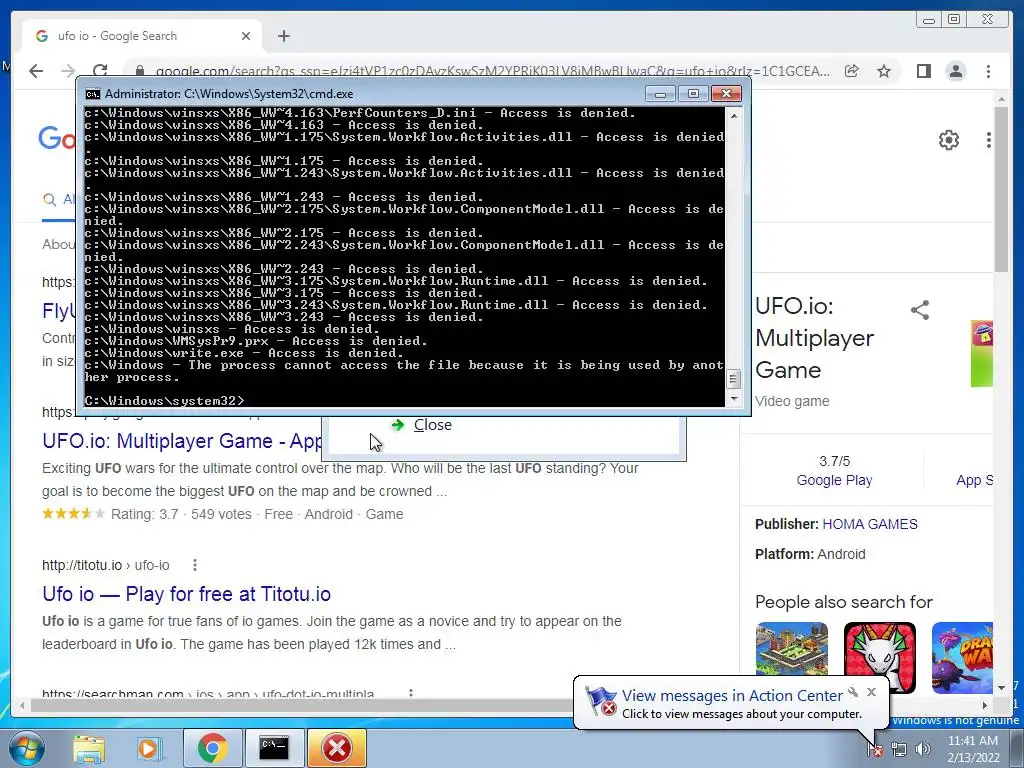
Task: Click the wrench icon in notification balloon
Action: [x=853, y=692]
